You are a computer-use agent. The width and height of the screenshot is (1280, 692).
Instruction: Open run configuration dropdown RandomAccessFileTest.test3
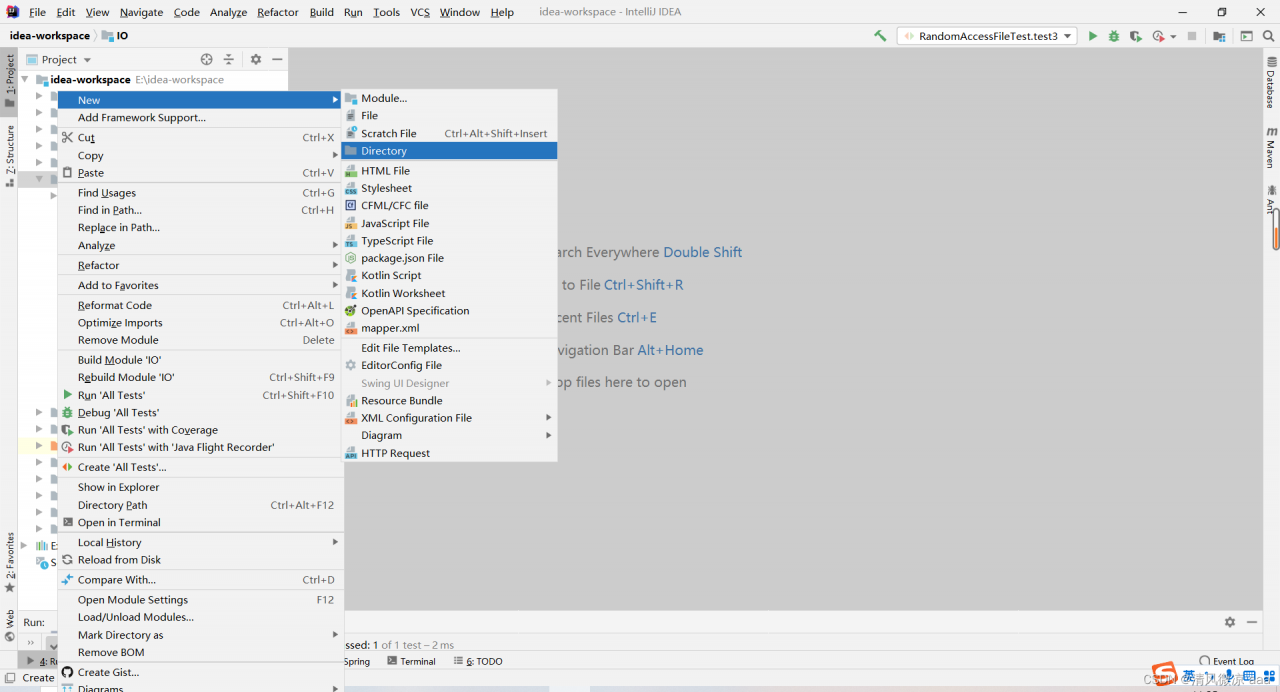[987, 36]
